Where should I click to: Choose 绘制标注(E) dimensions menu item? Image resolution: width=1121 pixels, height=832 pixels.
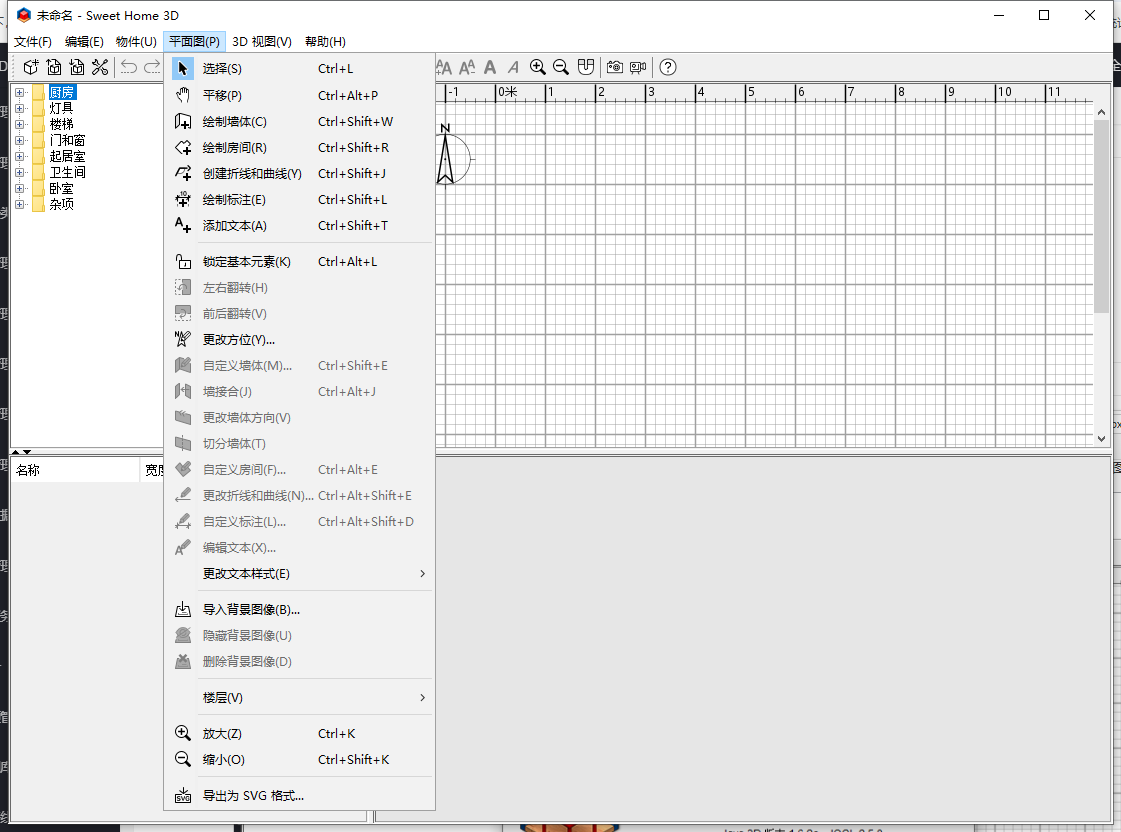pyautogui.click(x=299, y=199)
